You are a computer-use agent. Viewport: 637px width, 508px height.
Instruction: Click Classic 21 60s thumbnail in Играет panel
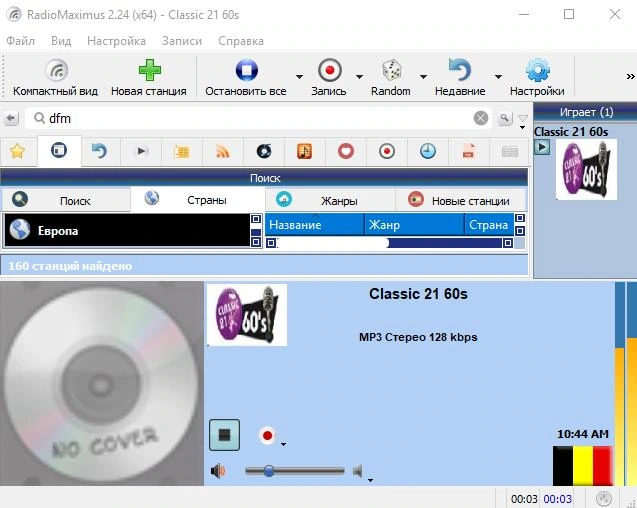tap(586, 169)
